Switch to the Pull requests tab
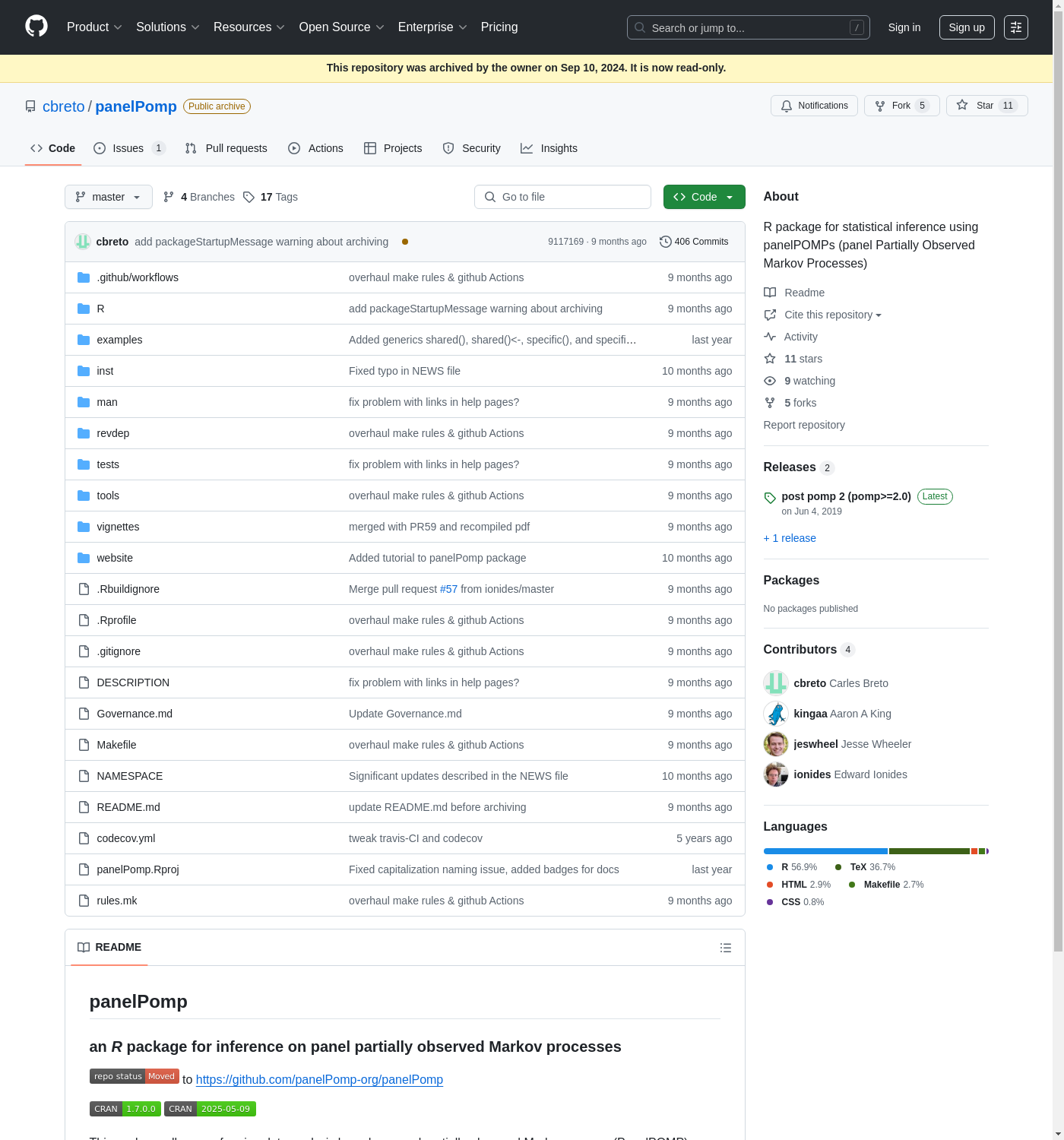Image resolution: width=1064 pixels, height=1140 pixels. point(226,148)
